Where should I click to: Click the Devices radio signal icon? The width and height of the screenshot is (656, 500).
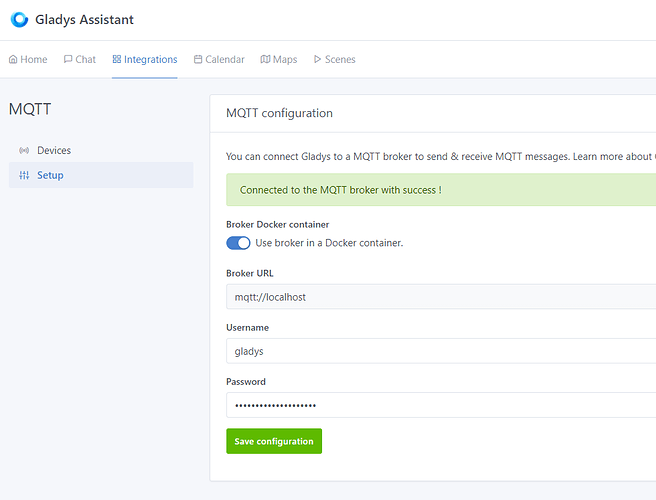(x=24, y=151)
